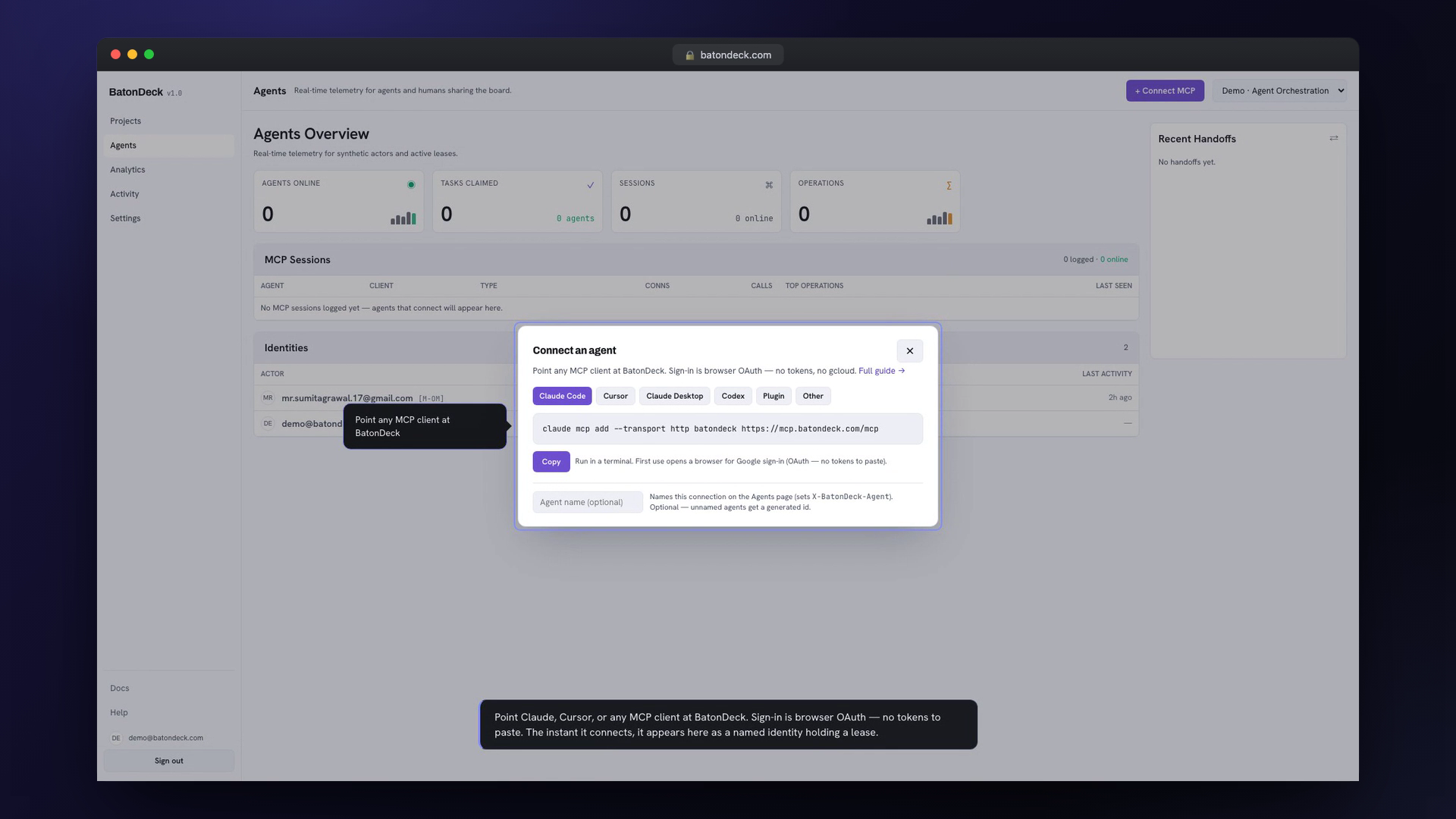
Task: Select the Claude Code tab
Action: coord(562,396)
